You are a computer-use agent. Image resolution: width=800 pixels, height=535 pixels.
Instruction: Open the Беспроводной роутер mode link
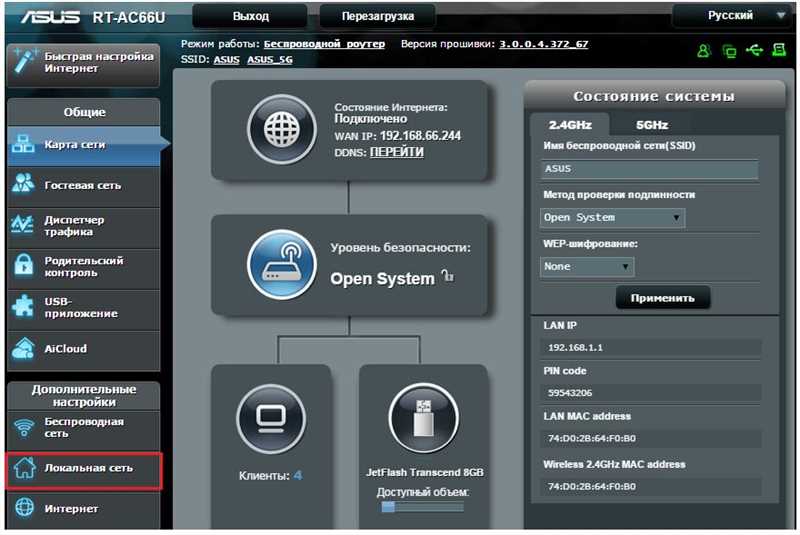click(324, 44)
